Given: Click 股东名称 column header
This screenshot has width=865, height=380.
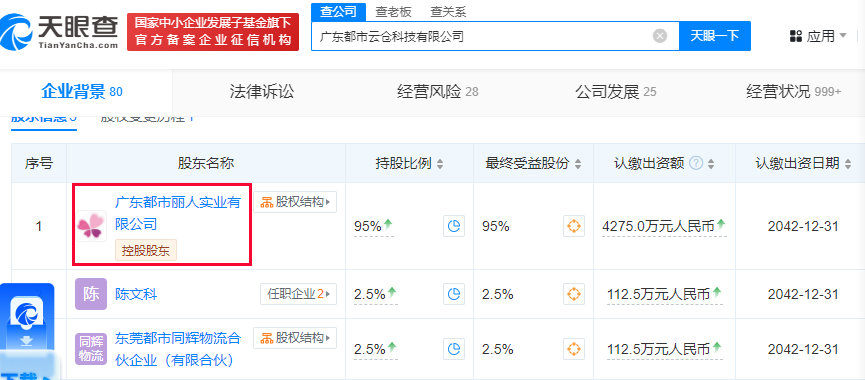Looking at the screenshot, I should (206, 163).
